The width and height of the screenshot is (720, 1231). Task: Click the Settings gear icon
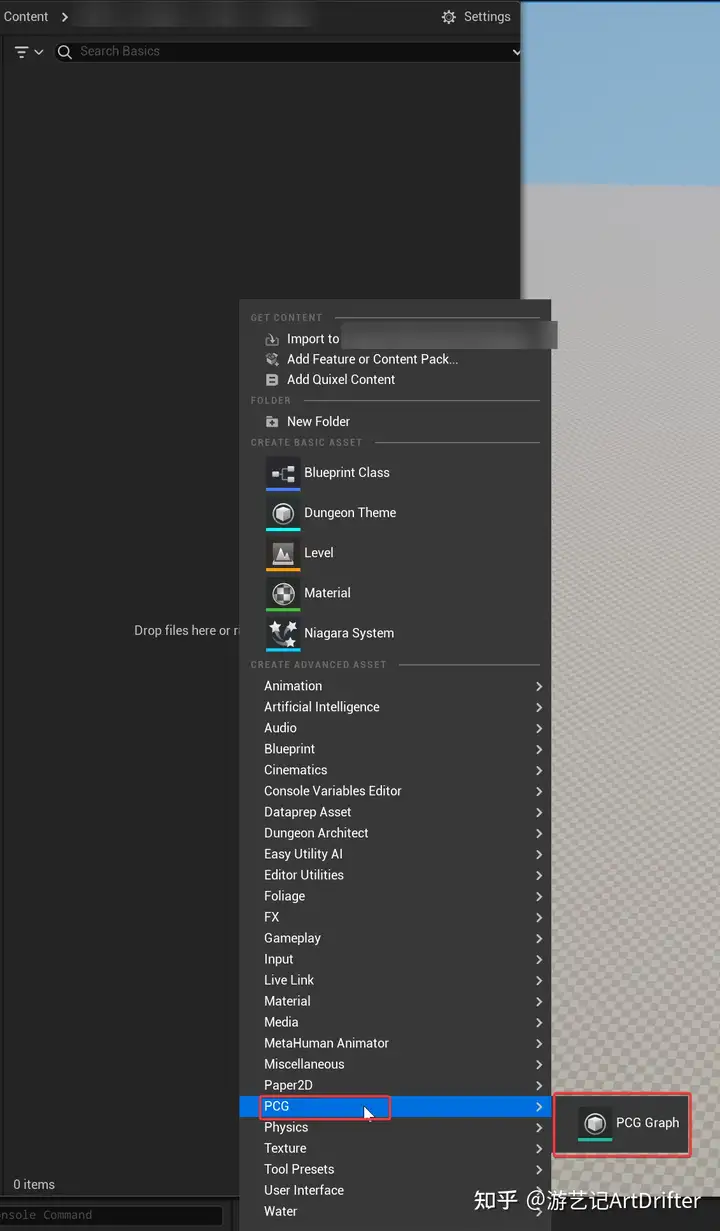coord(449,17)
